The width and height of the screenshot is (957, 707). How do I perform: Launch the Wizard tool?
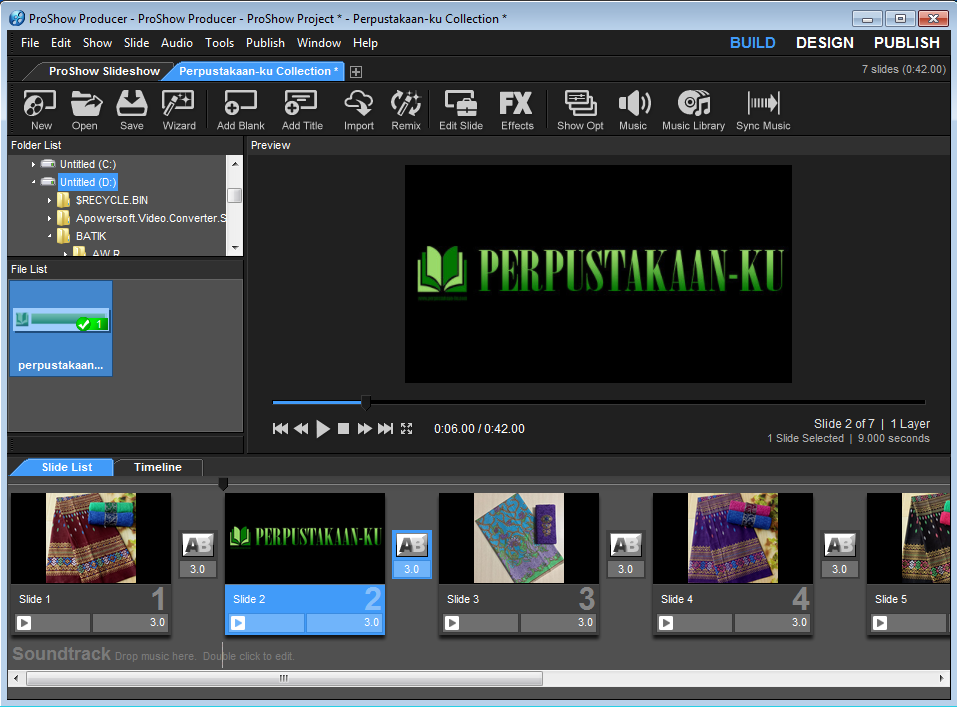(x=178, y=110)
